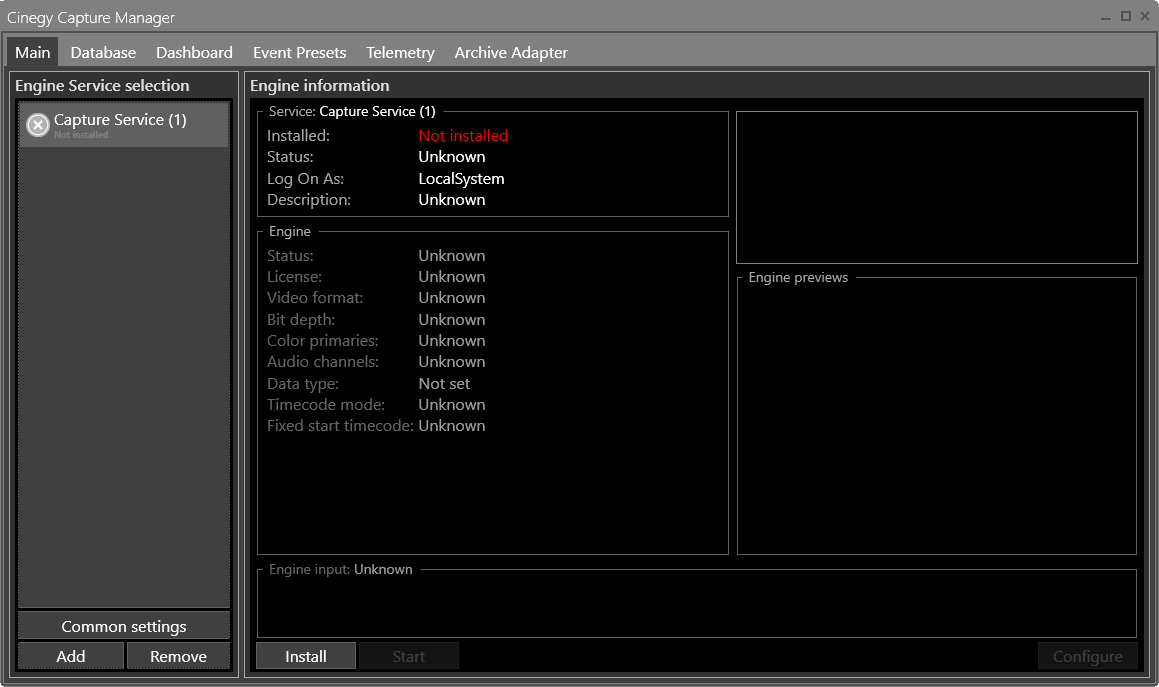Click the 'Service: Capture Service (1)' group title

352,111
